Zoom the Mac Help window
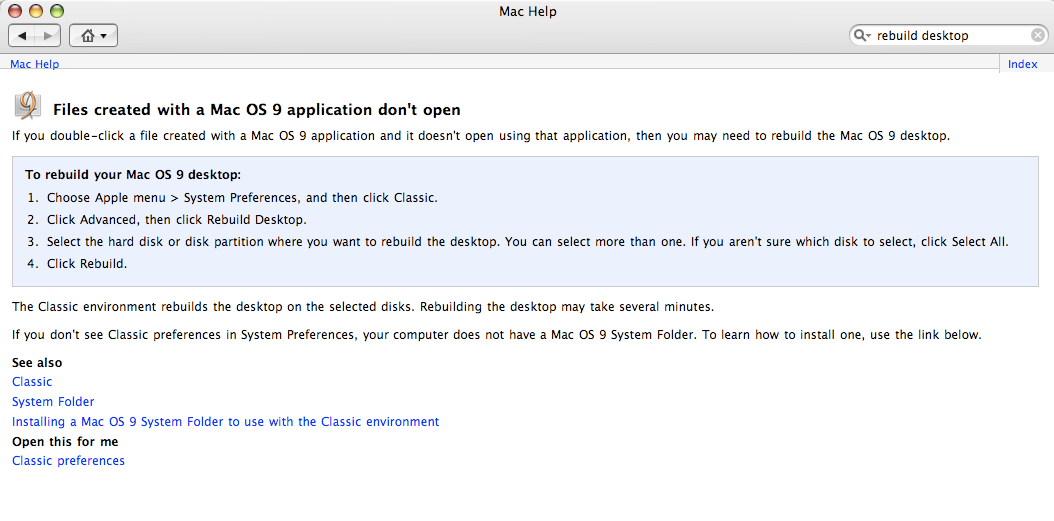1054x521 pixels. point(56,11)
